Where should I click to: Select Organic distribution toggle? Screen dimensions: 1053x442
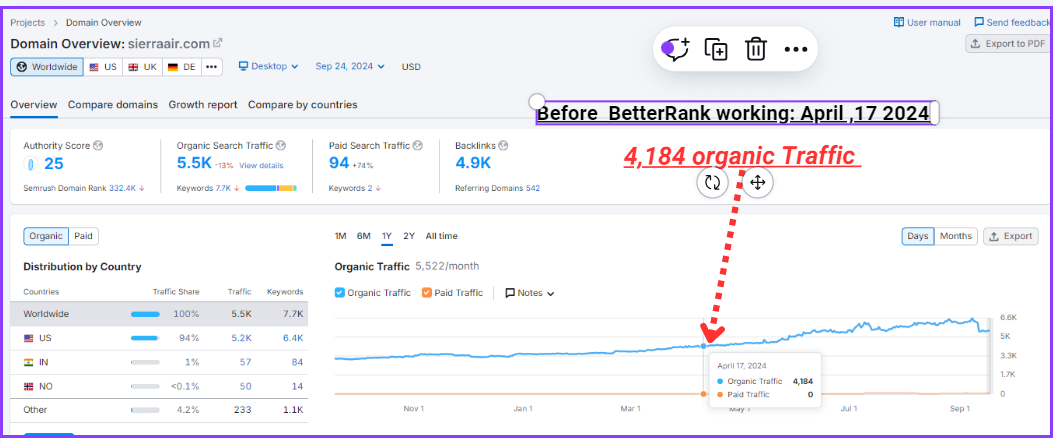pos(46,236)
